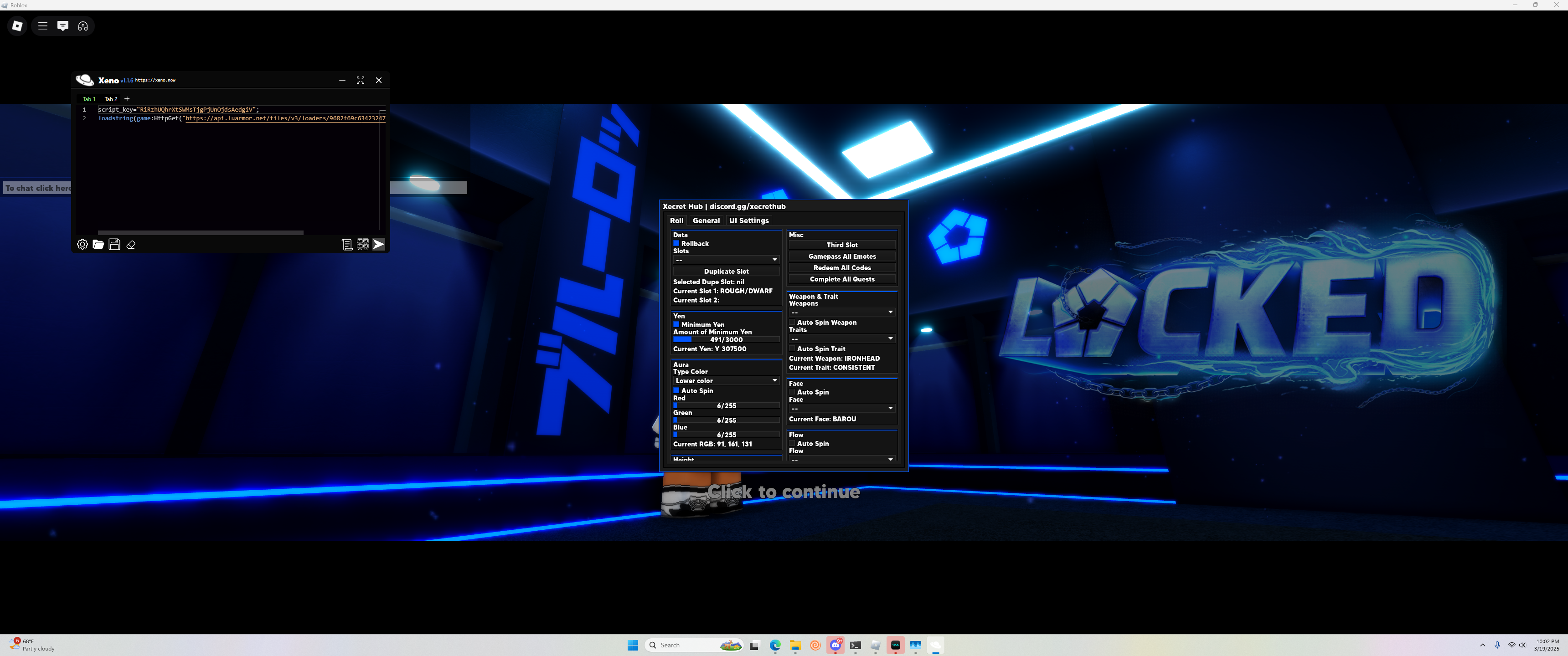Open the Roblox chat icon
The height and width of the screenshot is (656, 1568).
click(63, 26)
